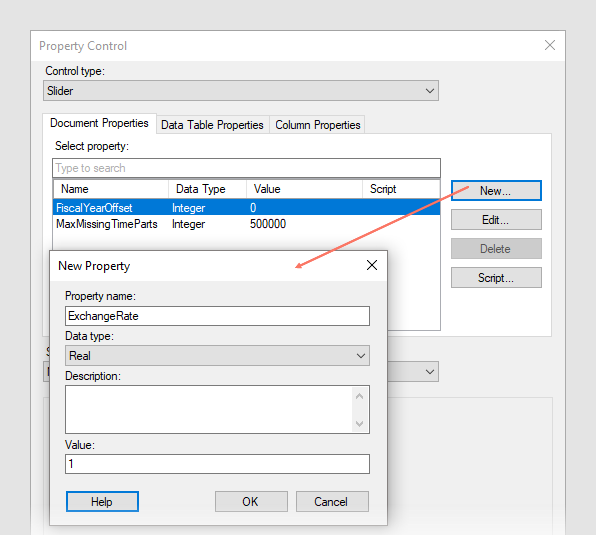Image resolution: width=596 pixels, height=535 pixels.
Task: Open Help for New Property
Action: pos(102,502)
